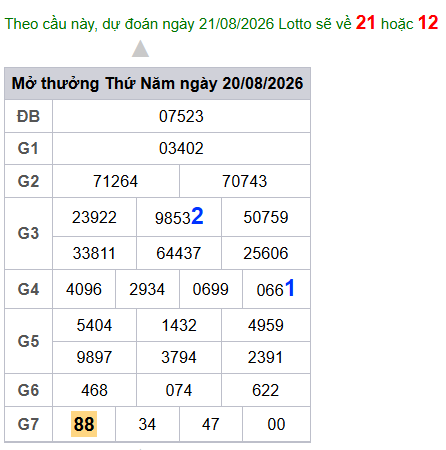Click G3 number 98532 with blue digit
This screenshot has width=446, height=450.
(179, 217)
